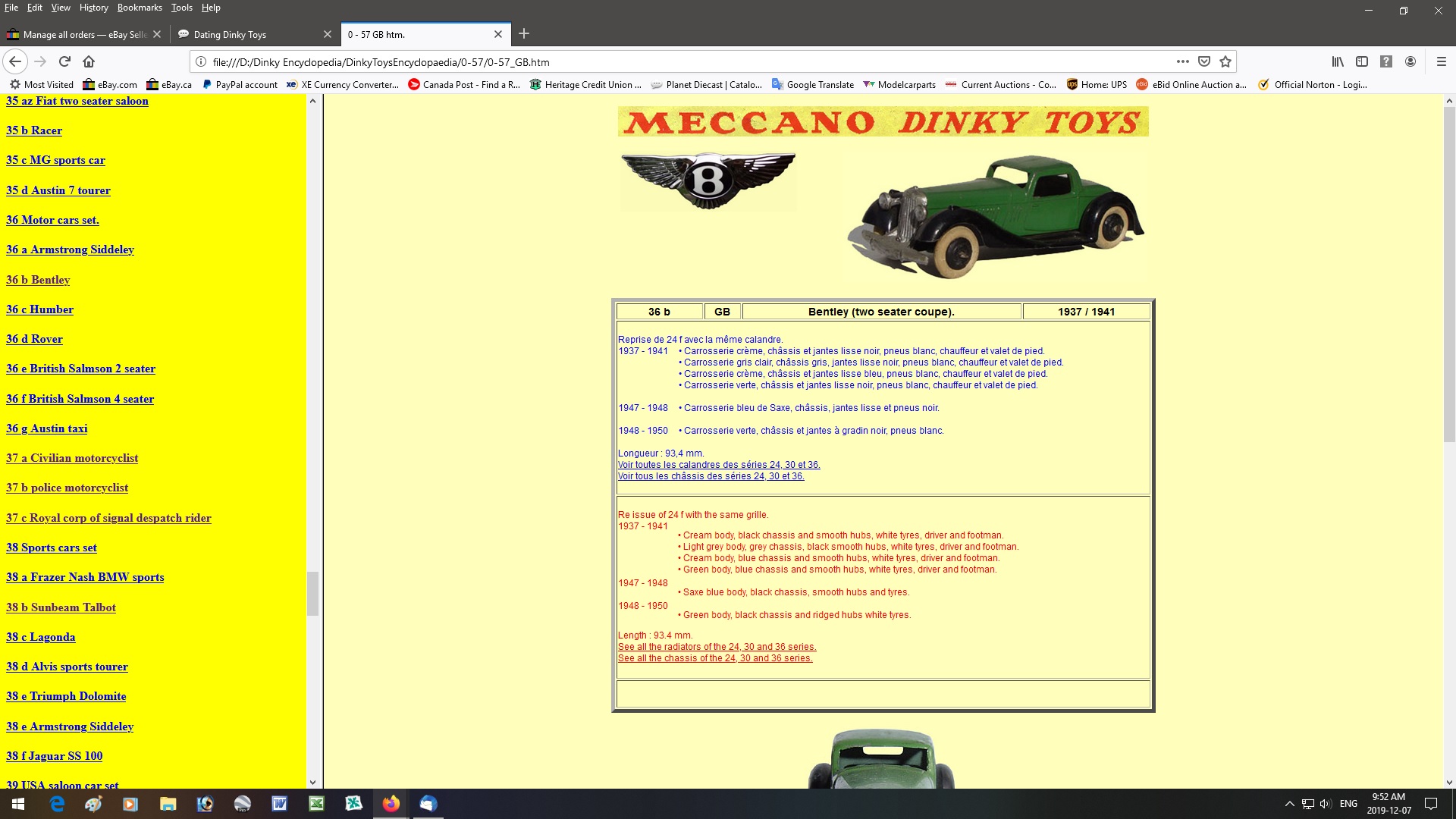Open Windows Start menu
1456x819 pixels.
(x=18, y=804)
